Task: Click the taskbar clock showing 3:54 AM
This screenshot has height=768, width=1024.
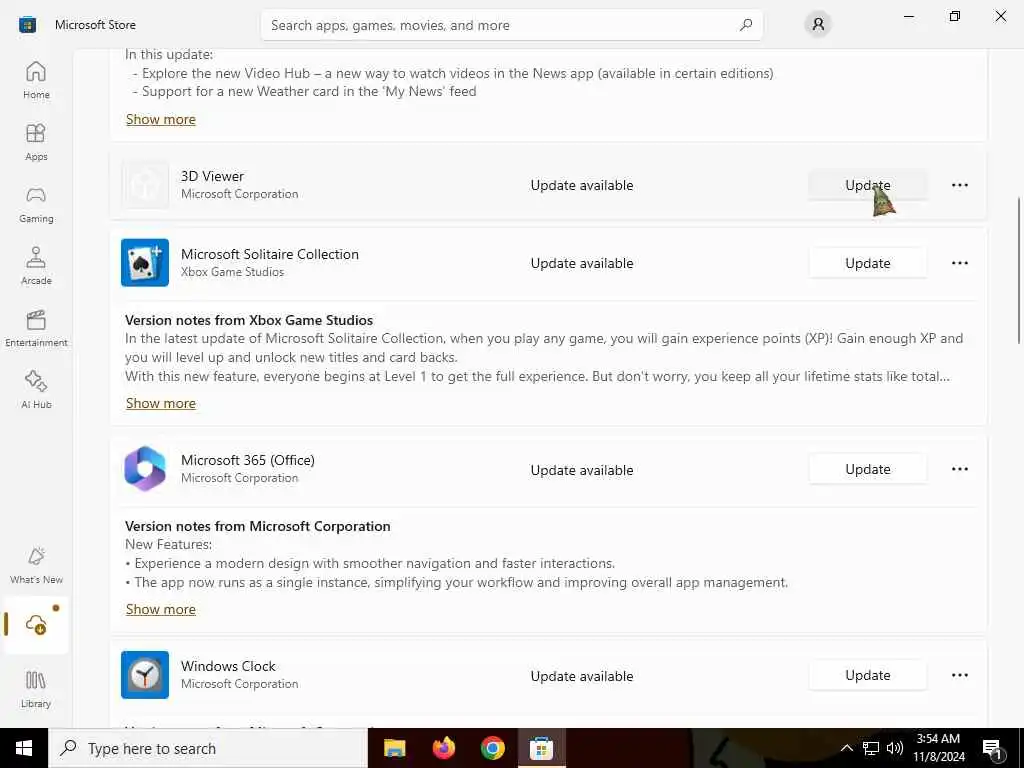Action: (x=938, y=748)
